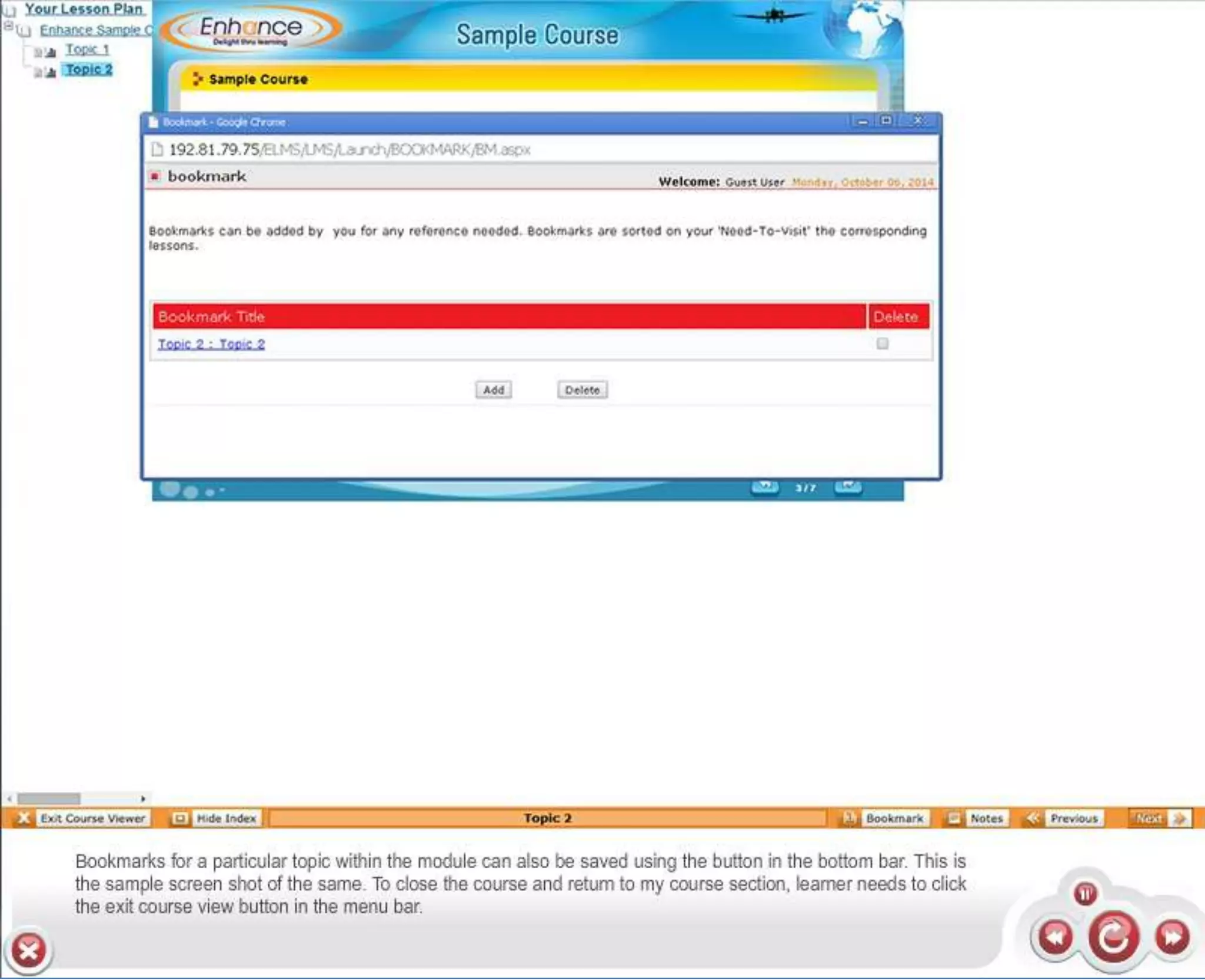Select Topic 2 in the lesson plan tree
Viewport: 1205px width, 980px height.
[x=88, y=69]
